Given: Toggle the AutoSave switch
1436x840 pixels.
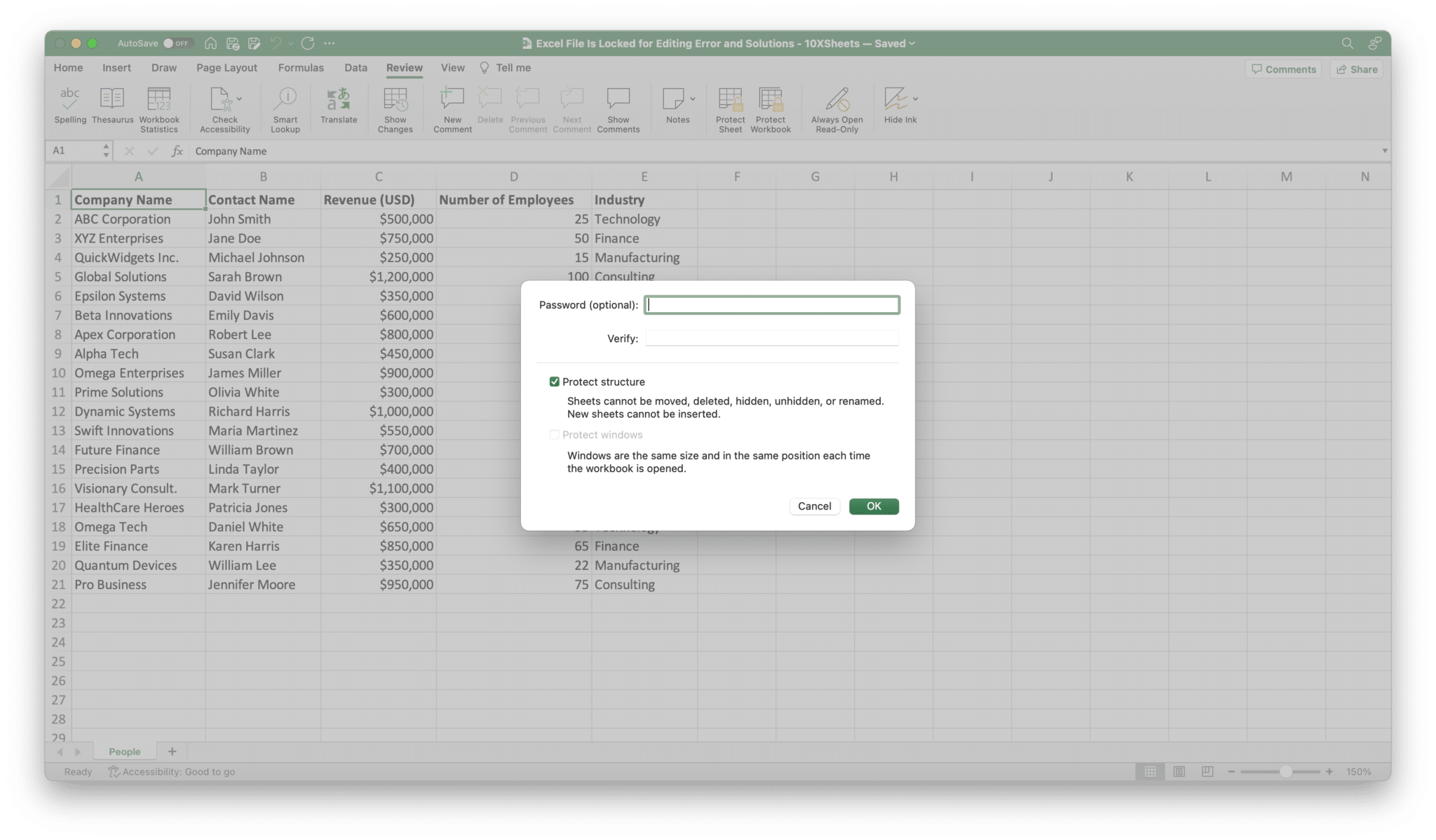Looking at the screenshot, I should click(178, 43).
